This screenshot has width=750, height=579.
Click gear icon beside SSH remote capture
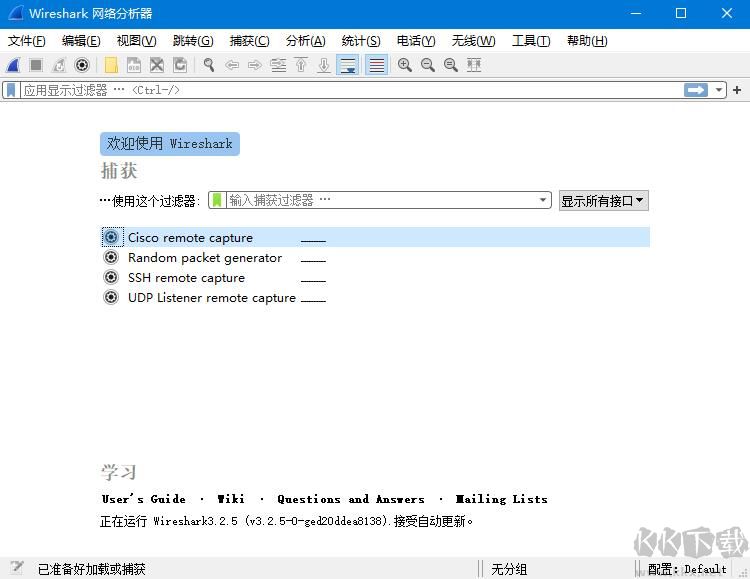pyautogui.click(x=111, y=277)
